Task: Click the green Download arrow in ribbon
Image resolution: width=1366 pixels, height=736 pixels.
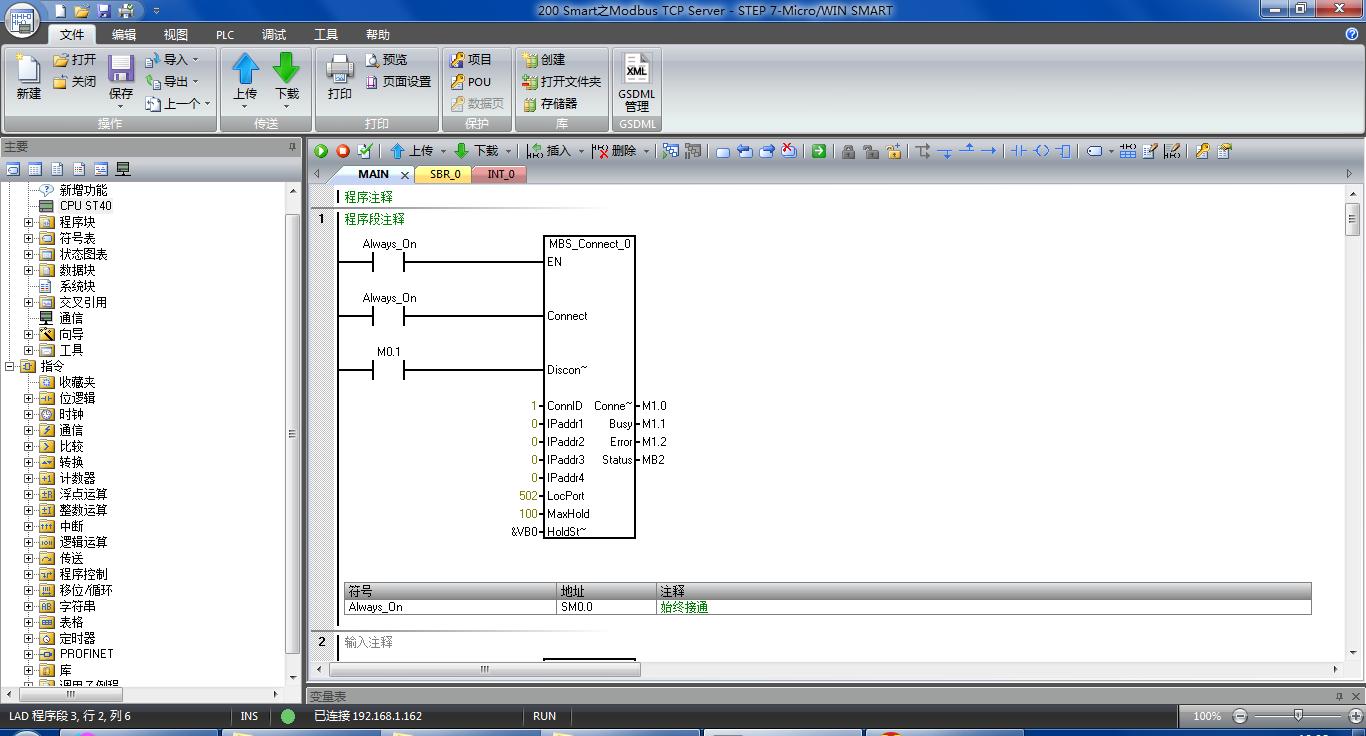Action: coord(287,69)
